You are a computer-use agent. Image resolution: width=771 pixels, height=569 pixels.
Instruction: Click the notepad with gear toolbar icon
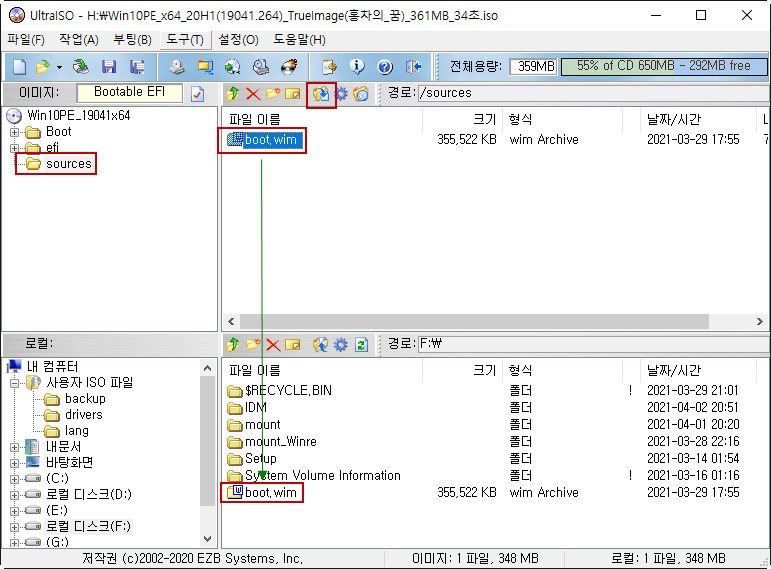pos(329,66)
